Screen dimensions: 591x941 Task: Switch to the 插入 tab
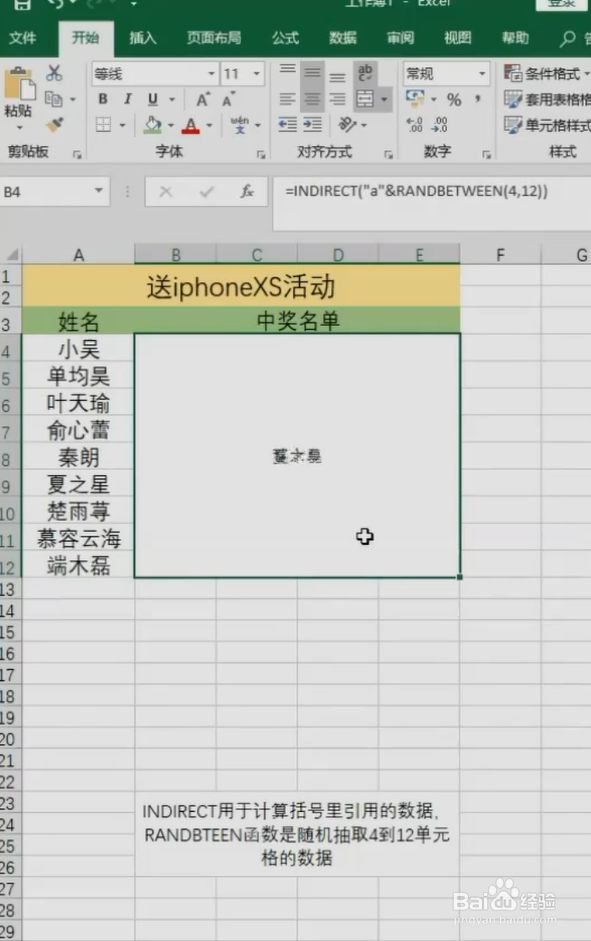[143, 38]
